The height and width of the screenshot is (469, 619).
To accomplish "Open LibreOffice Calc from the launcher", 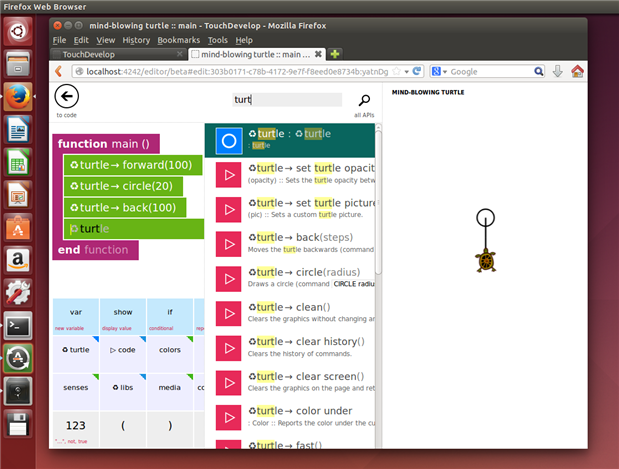I will [x=18, y=162].
